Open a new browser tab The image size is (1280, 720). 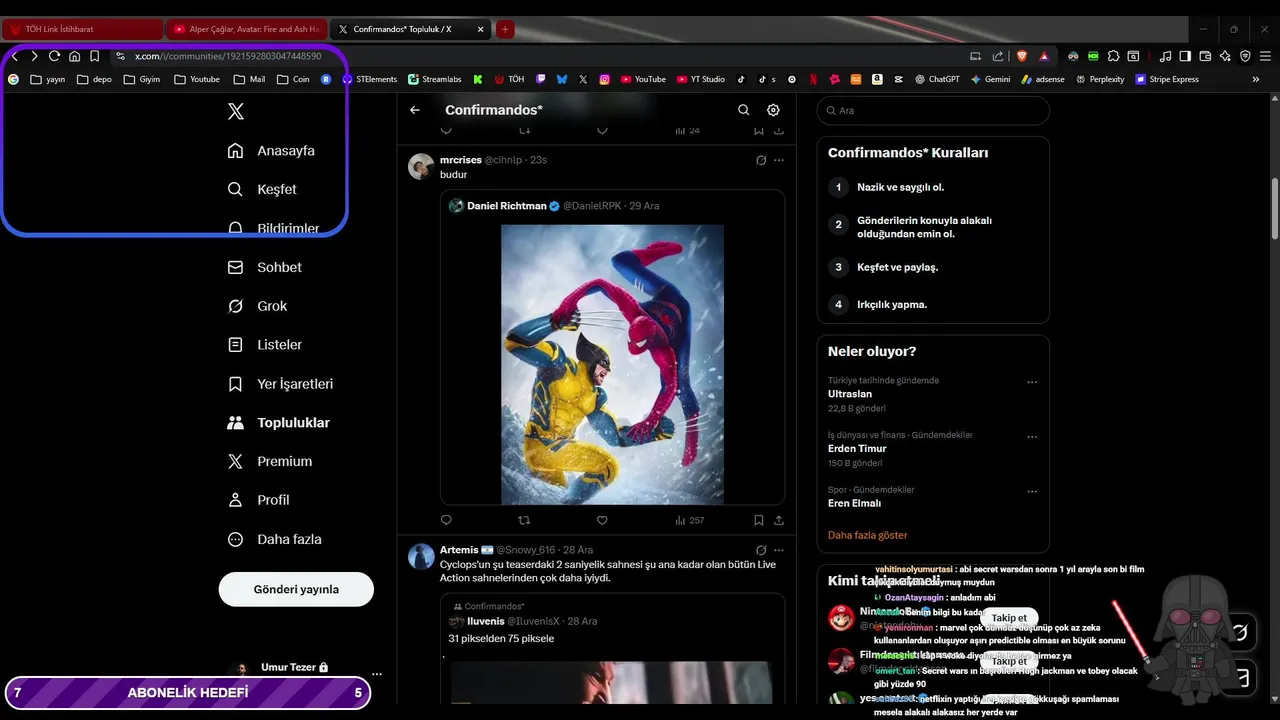[x=505, y=29]
